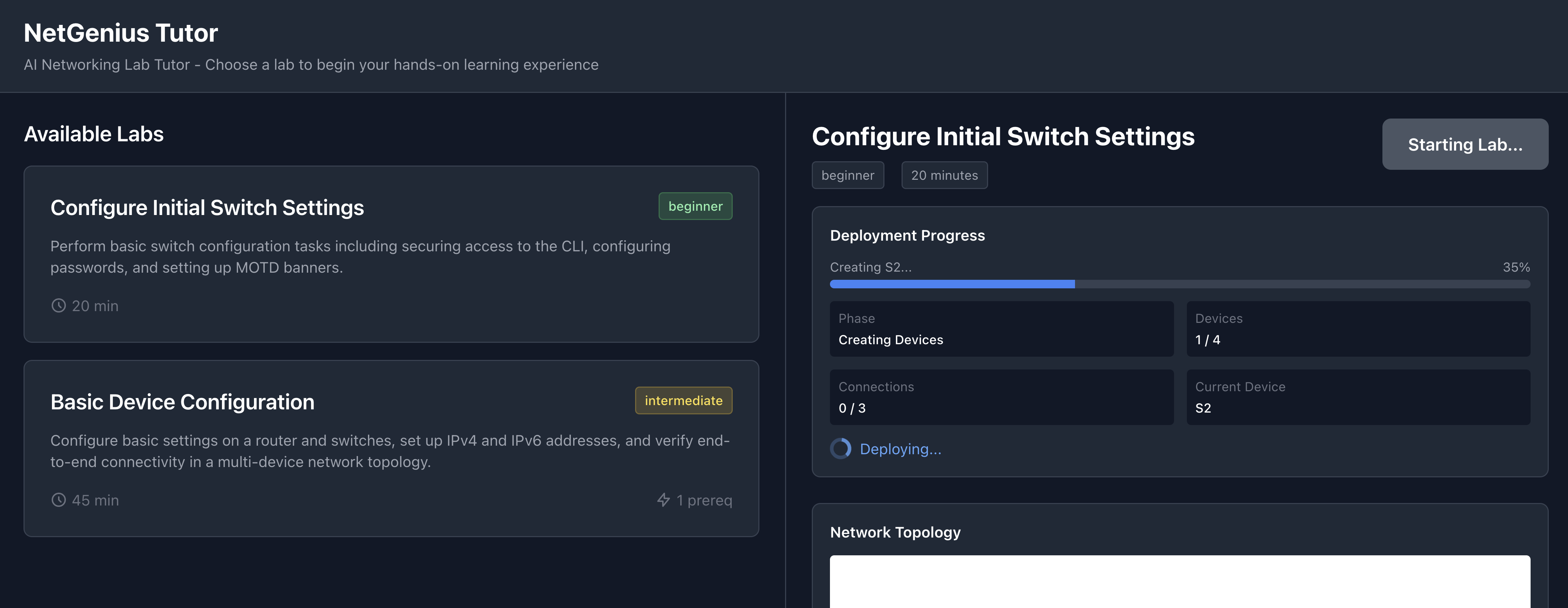Viewport: 1568px width, 608px height.
Task: Click the Deploying... status text
Action: pos(900,449)
